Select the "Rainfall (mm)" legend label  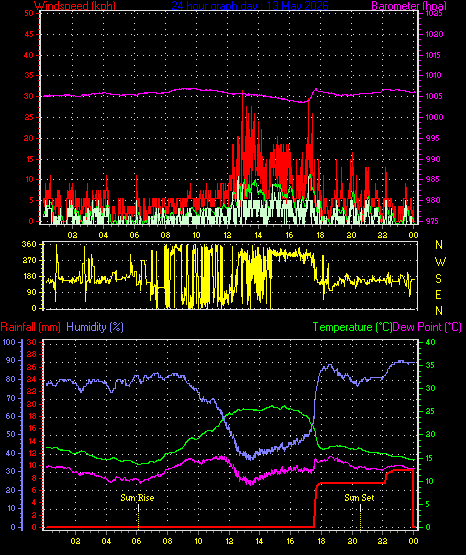tap(30, 327)
